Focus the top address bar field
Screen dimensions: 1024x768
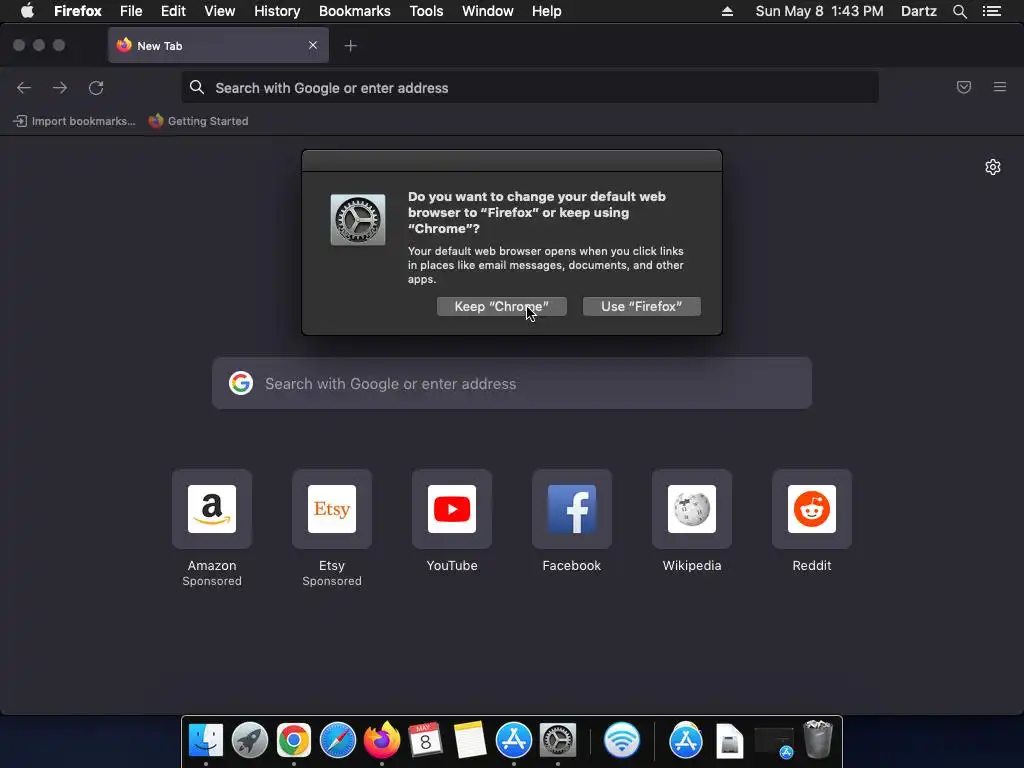click(x=530, y=88)
